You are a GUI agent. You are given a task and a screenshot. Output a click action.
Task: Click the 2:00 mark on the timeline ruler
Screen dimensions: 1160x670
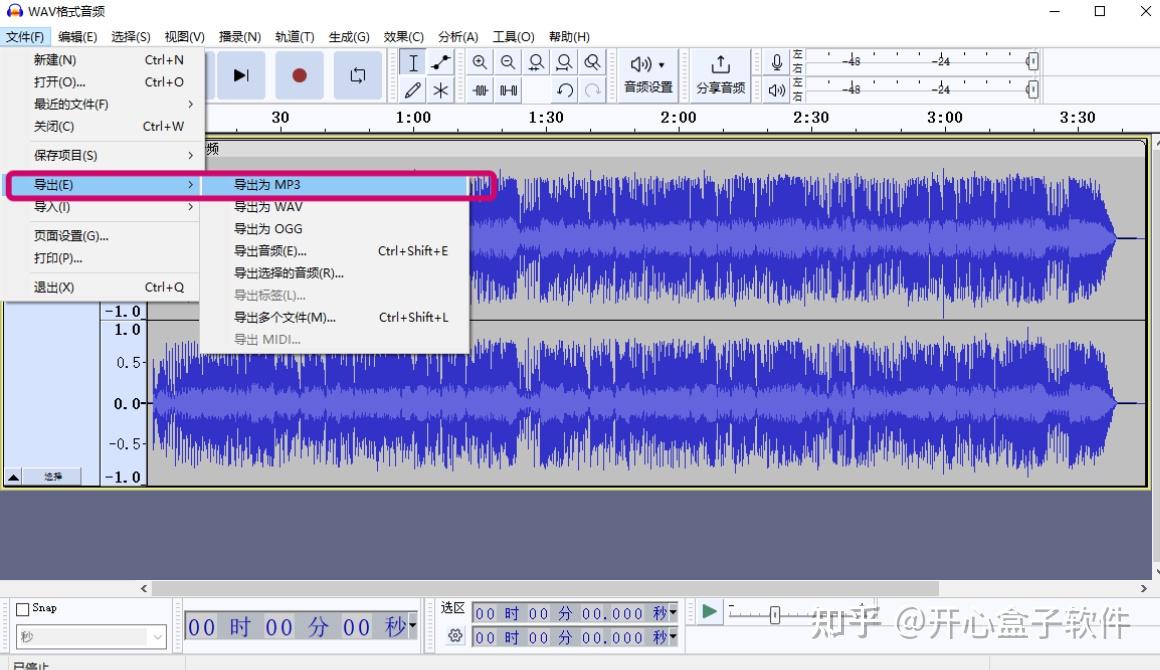[678, 118]
